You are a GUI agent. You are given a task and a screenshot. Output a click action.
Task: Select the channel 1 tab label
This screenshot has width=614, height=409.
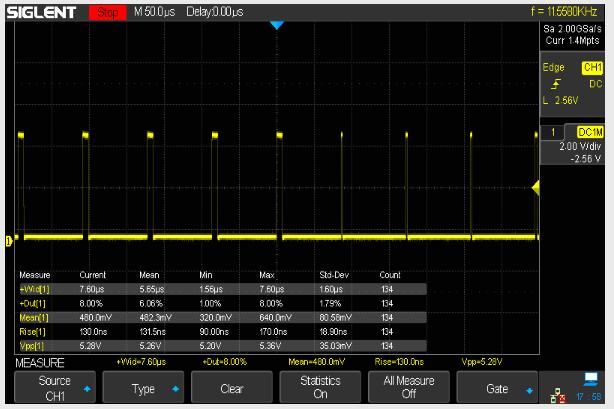pyautogui.click(x=551, y=133)
